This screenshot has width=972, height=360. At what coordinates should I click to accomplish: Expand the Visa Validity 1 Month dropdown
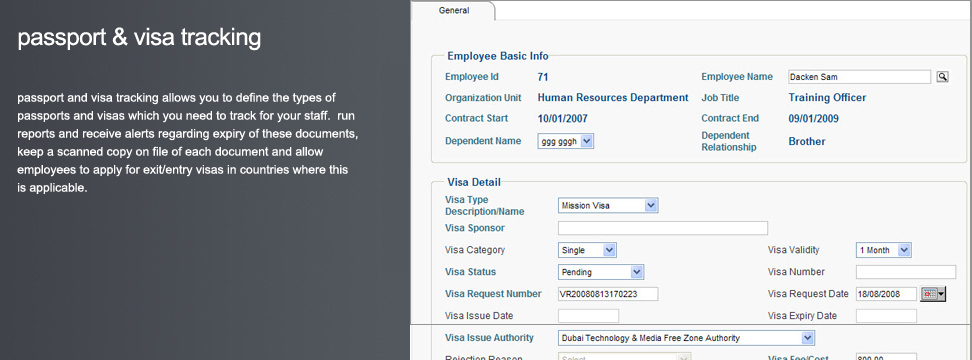(x=883, y=250)
